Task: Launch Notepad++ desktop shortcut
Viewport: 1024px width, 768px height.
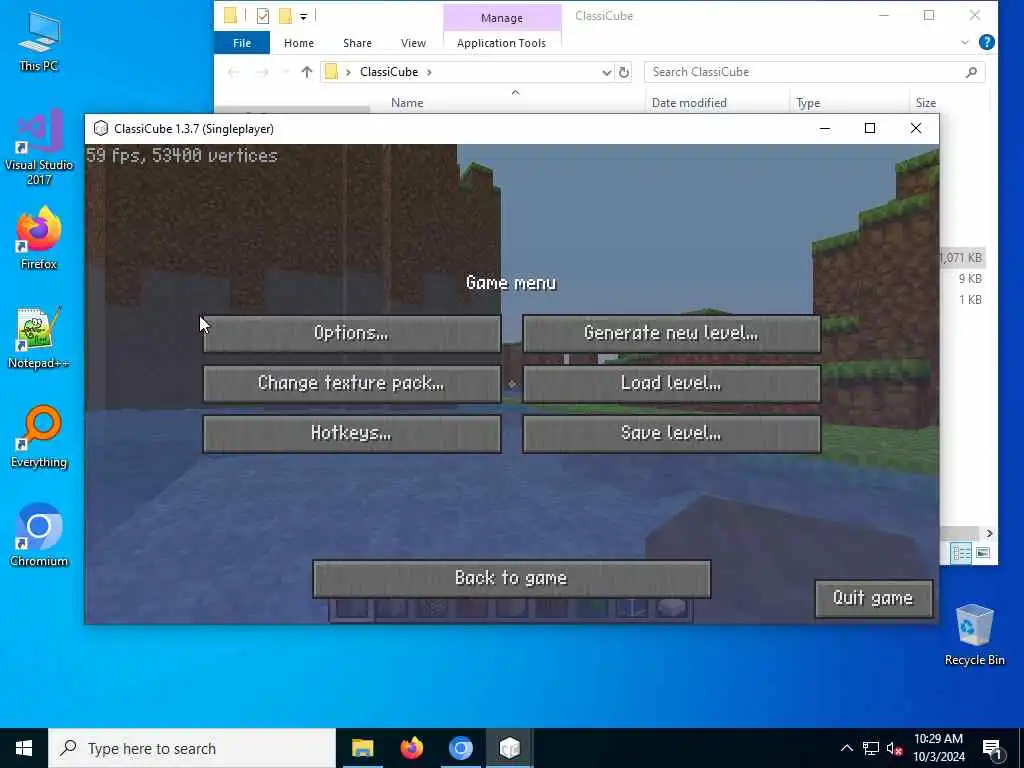Action: (x=39, y=338)
